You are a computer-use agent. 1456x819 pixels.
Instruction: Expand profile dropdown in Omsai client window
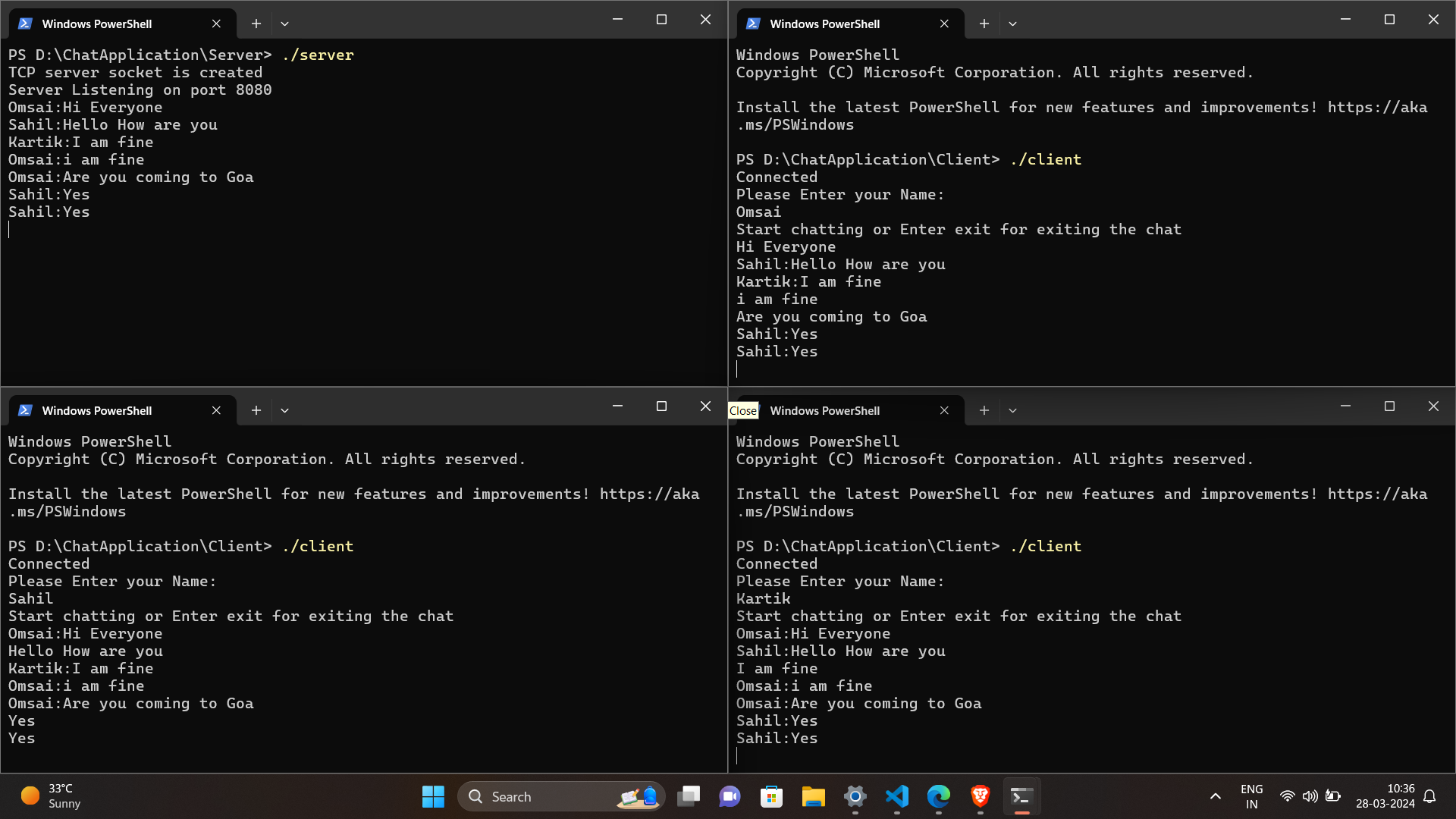(x=1012, y=24)
